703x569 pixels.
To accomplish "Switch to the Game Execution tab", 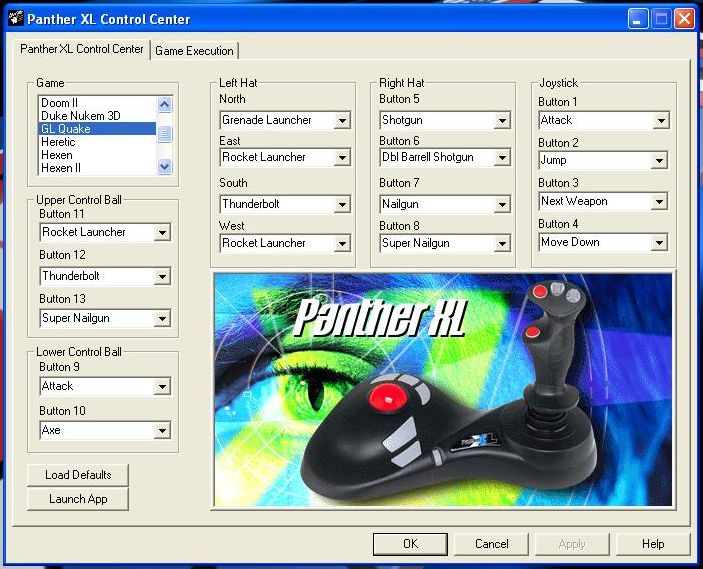I will (194, 51).
